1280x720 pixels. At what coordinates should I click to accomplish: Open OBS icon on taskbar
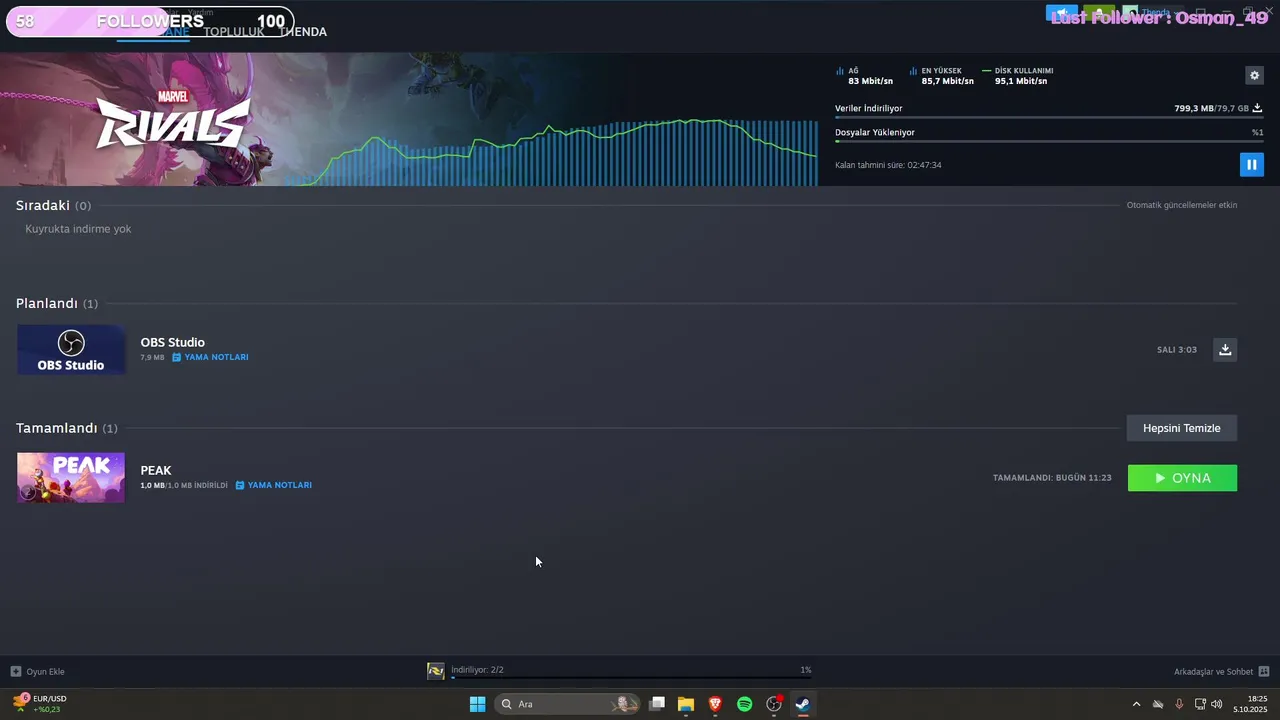774,704
